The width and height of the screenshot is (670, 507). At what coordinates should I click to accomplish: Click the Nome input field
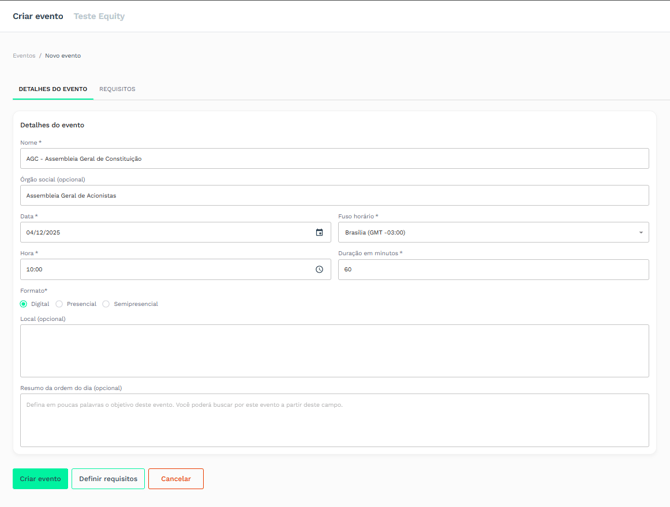click(334, 159)
